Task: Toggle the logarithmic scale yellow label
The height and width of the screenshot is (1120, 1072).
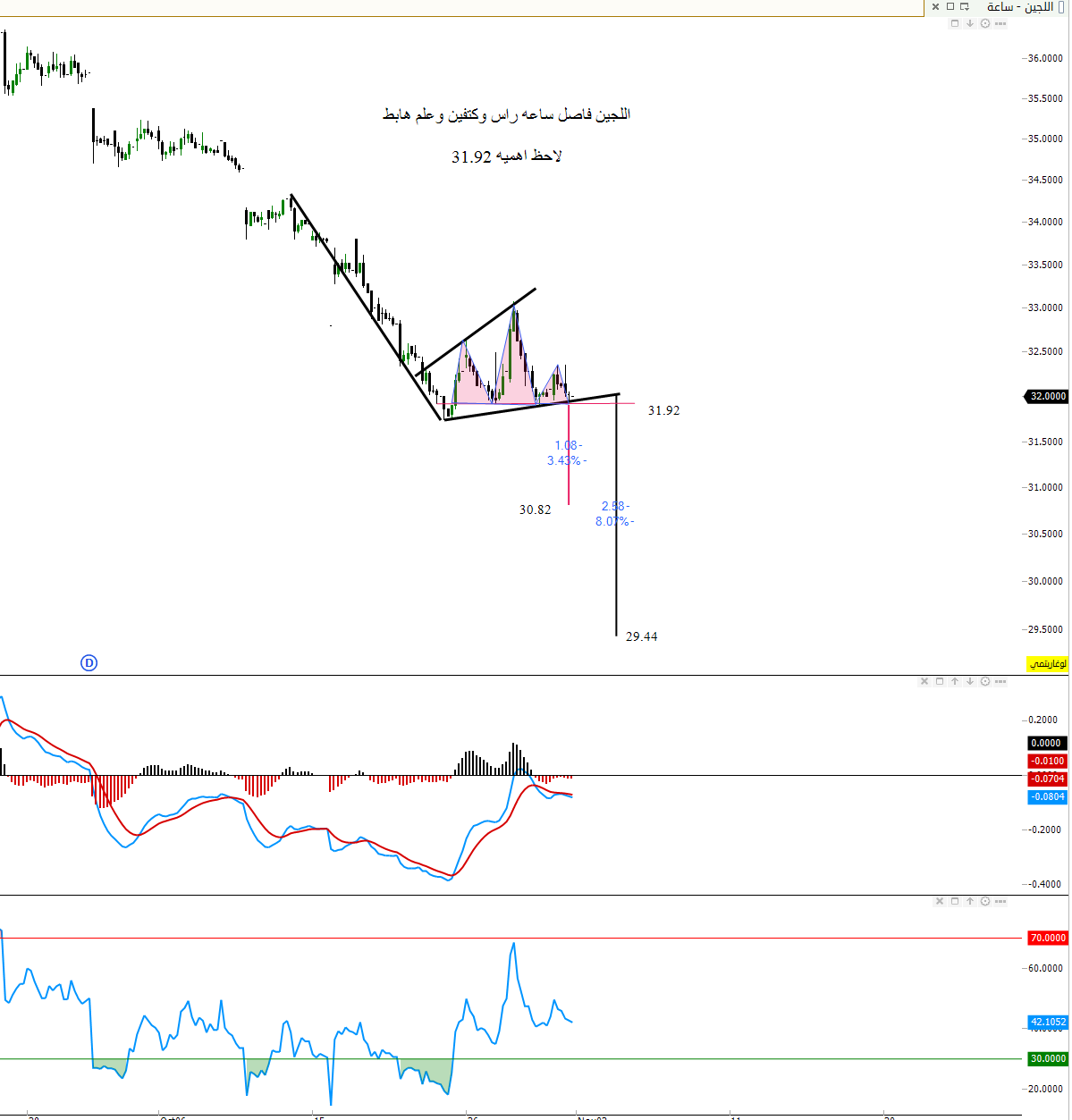Action: (1046, 664)
